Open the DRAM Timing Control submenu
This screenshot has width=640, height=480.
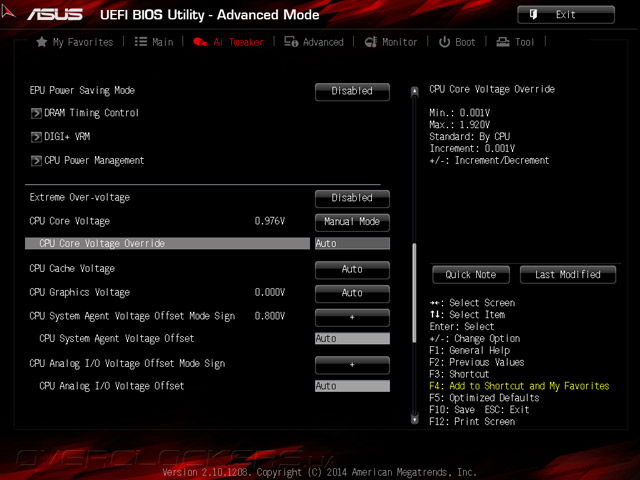click(91, 113)
